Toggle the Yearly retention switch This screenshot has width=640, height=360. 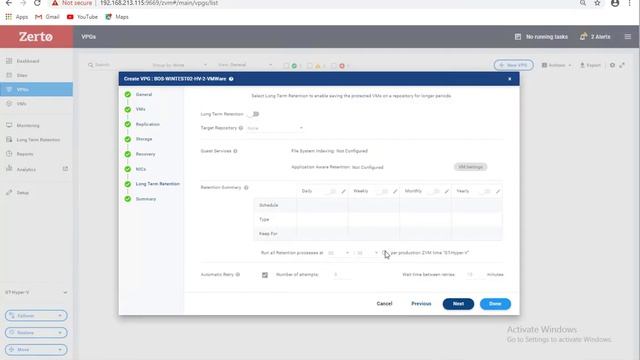[x=486, y=191]
